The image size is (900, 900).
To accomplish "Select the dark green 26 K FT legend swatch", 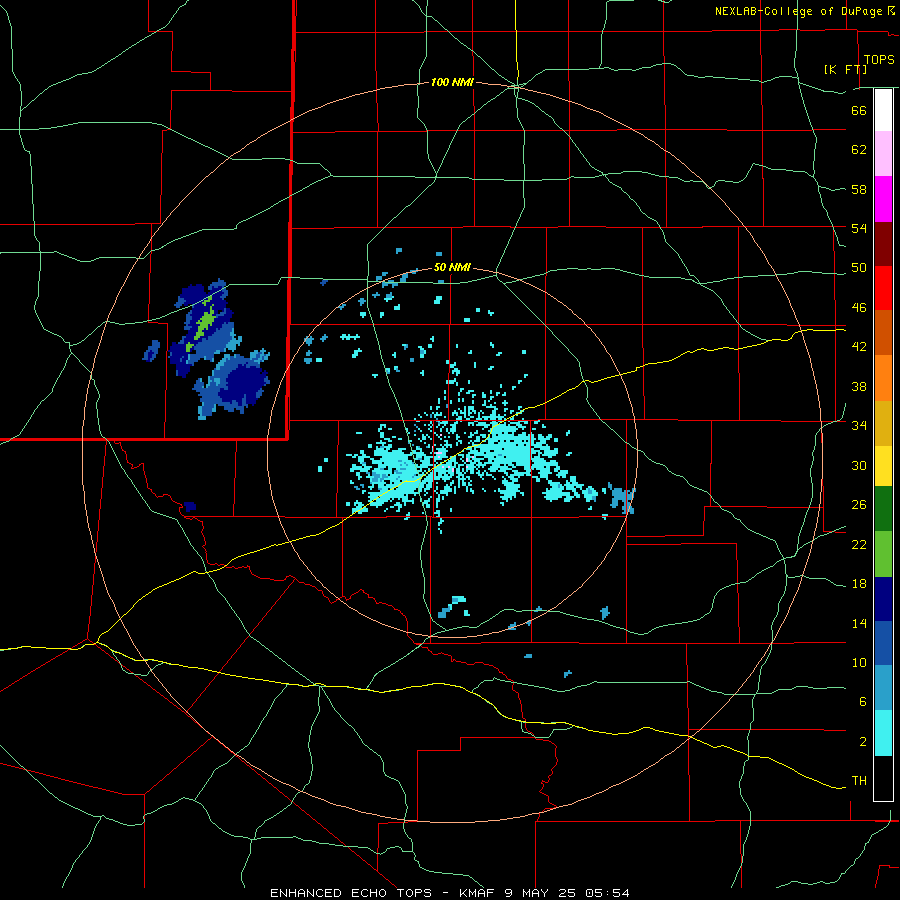I will point(883,509).
